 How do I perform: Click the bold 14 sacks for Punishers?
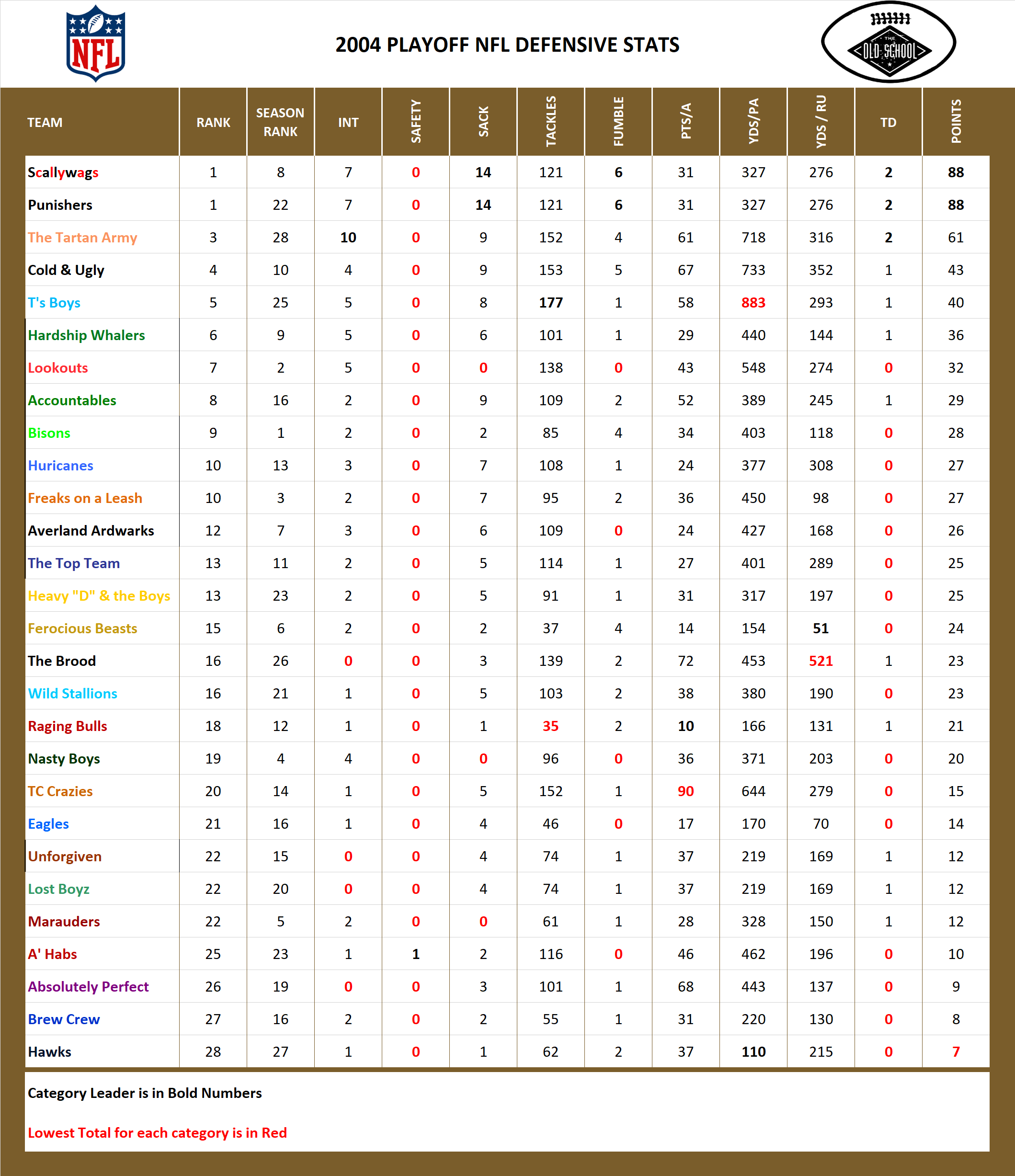(x=483, y=205)
